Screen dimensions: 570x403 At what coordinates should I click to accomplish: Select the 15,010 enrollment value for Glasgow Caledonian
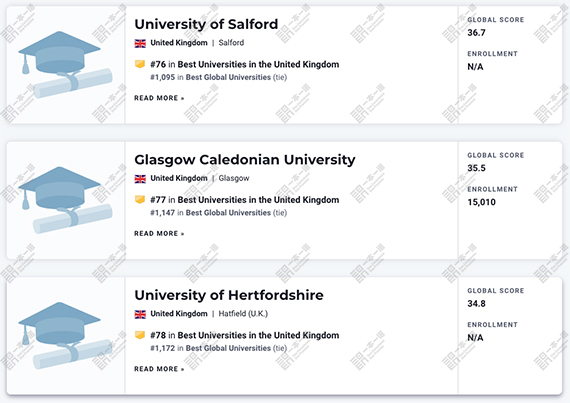[481, 202]
